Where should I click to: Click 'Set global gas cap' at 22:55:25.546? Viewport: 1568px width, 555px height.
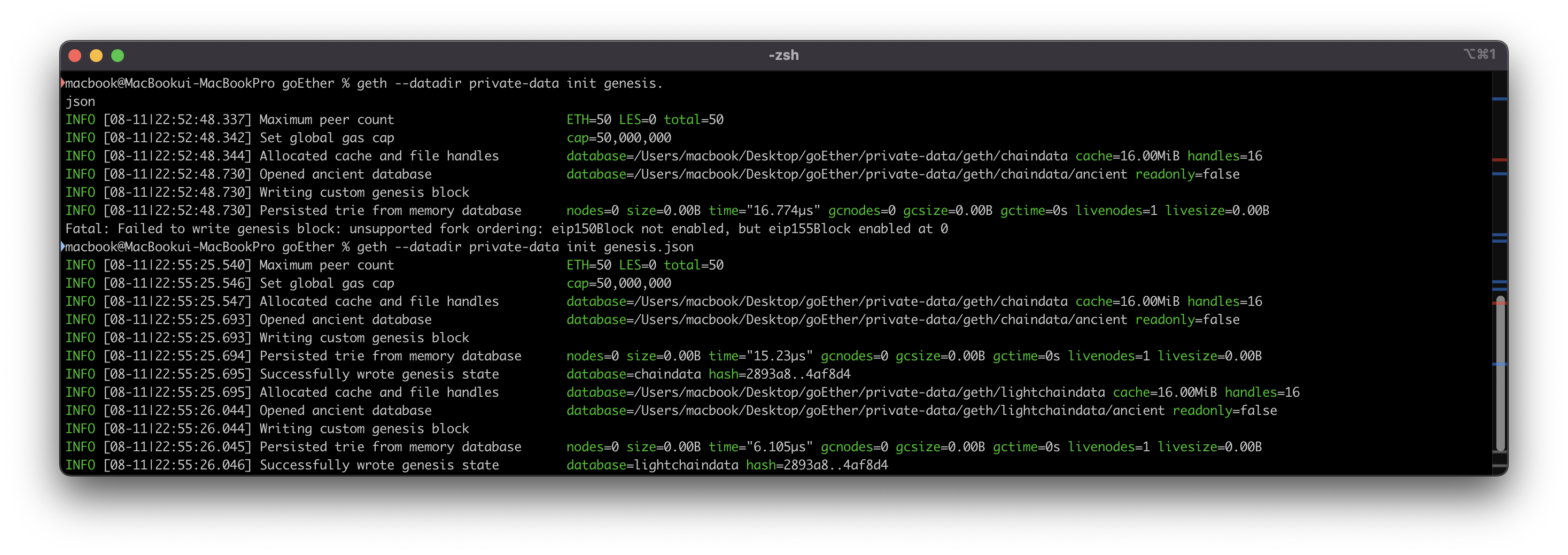click(x=326, y=283)
